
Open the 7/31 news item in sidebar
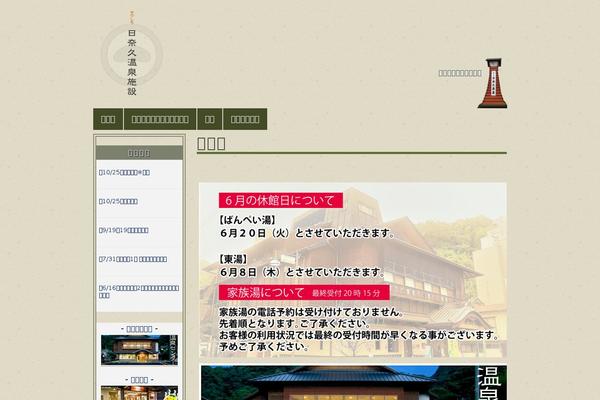pyautogui.click(x=133, y=259)
